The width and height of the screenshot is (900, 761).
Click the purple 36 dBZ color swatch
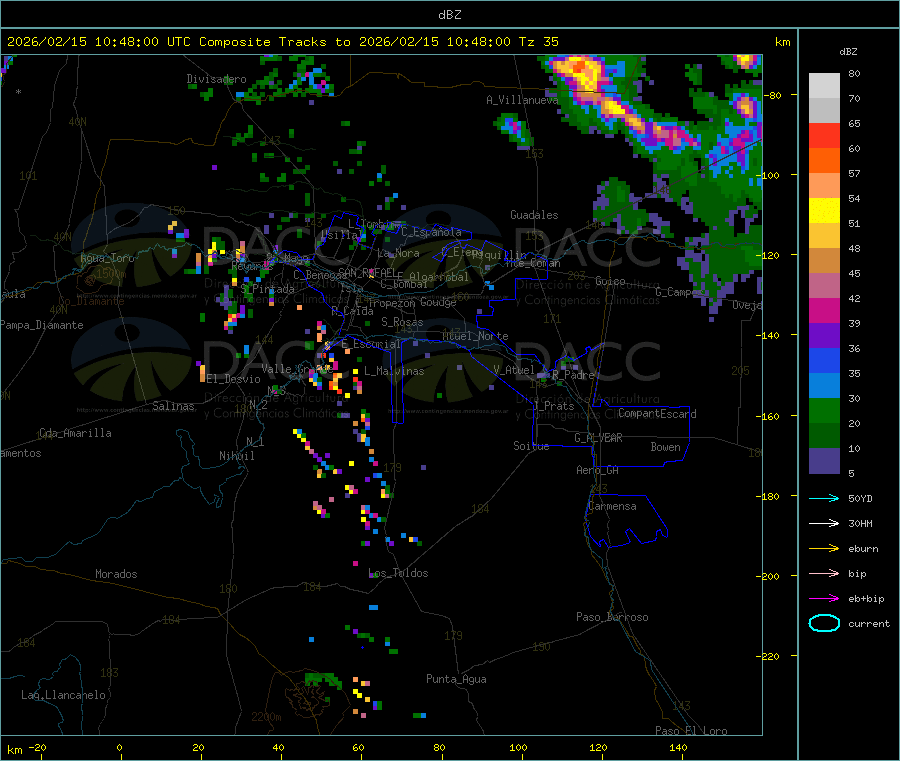(824, 336)
